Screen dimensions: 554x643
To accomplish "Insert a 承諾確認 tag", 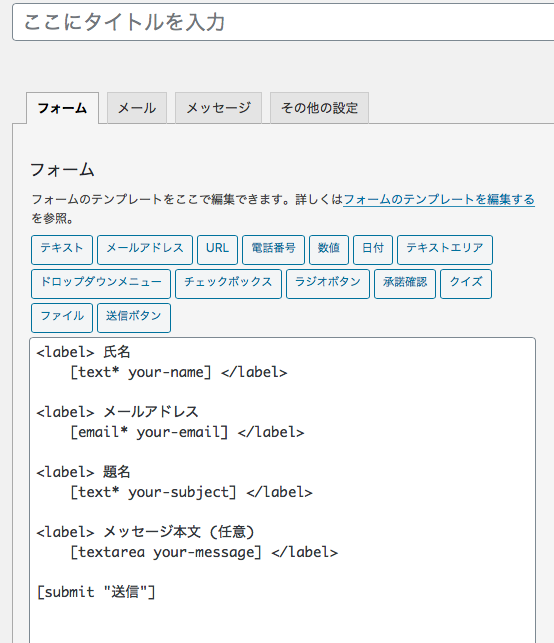I will point(405,284).
